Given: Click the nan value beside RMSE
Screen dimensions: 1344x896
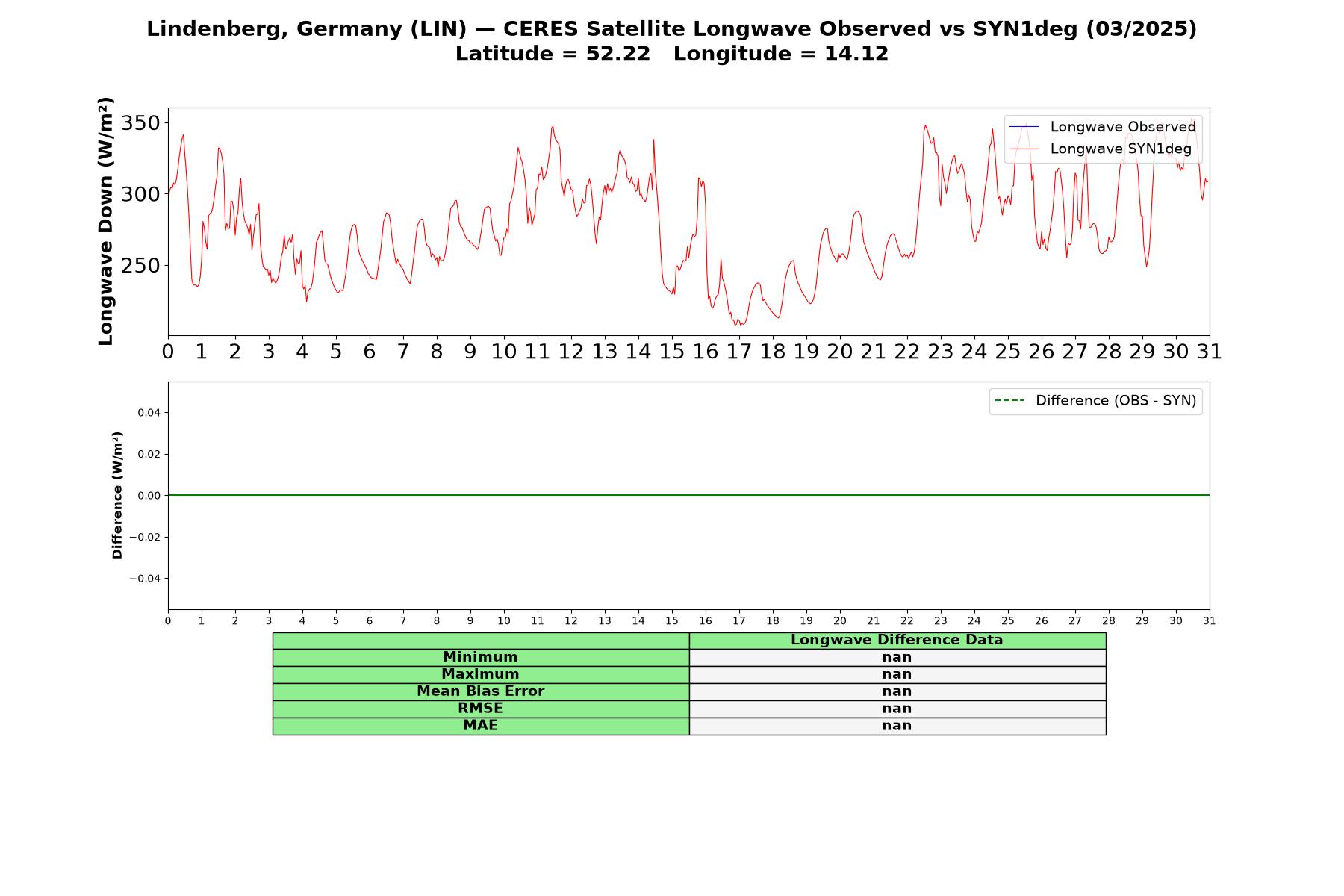Looking at the screenshot, I should click(x=897, y=709).
